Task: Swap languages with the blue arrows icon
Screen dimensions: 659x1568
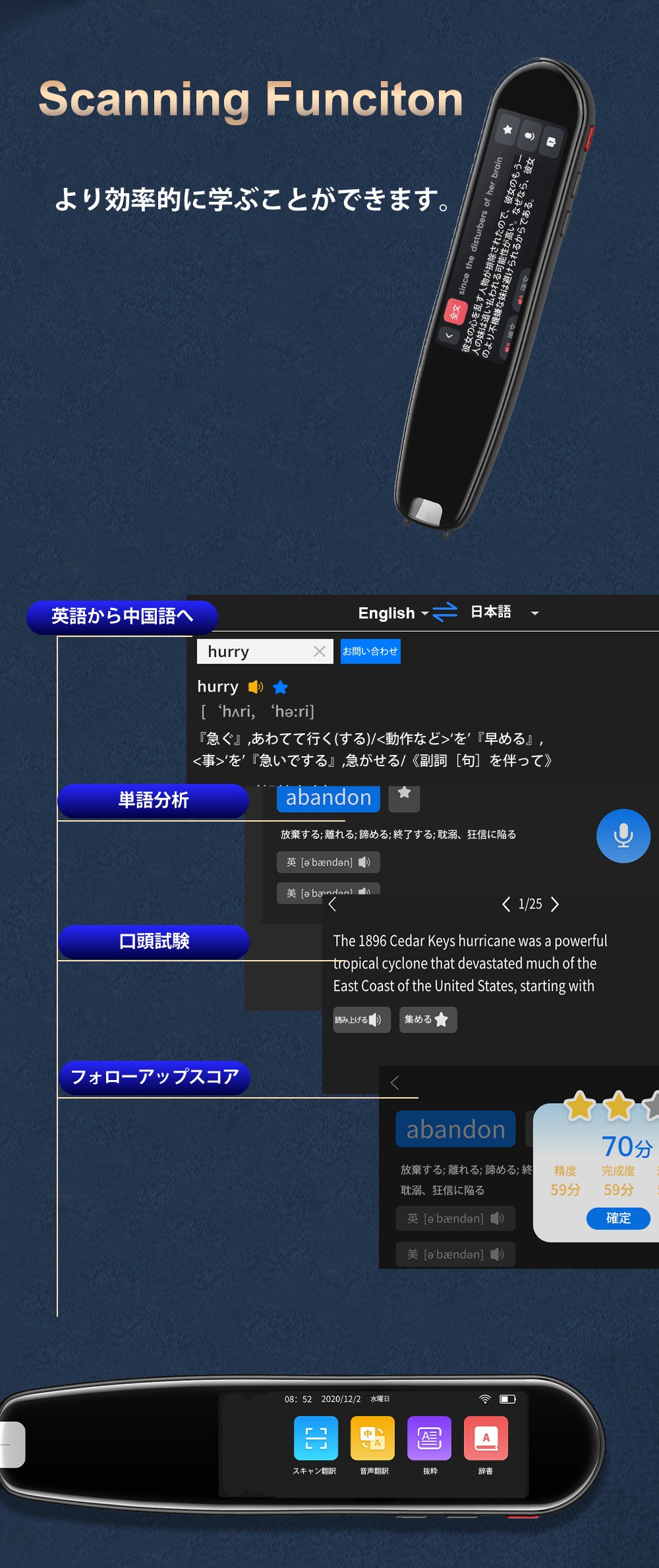Action: [x=445, y=612]
